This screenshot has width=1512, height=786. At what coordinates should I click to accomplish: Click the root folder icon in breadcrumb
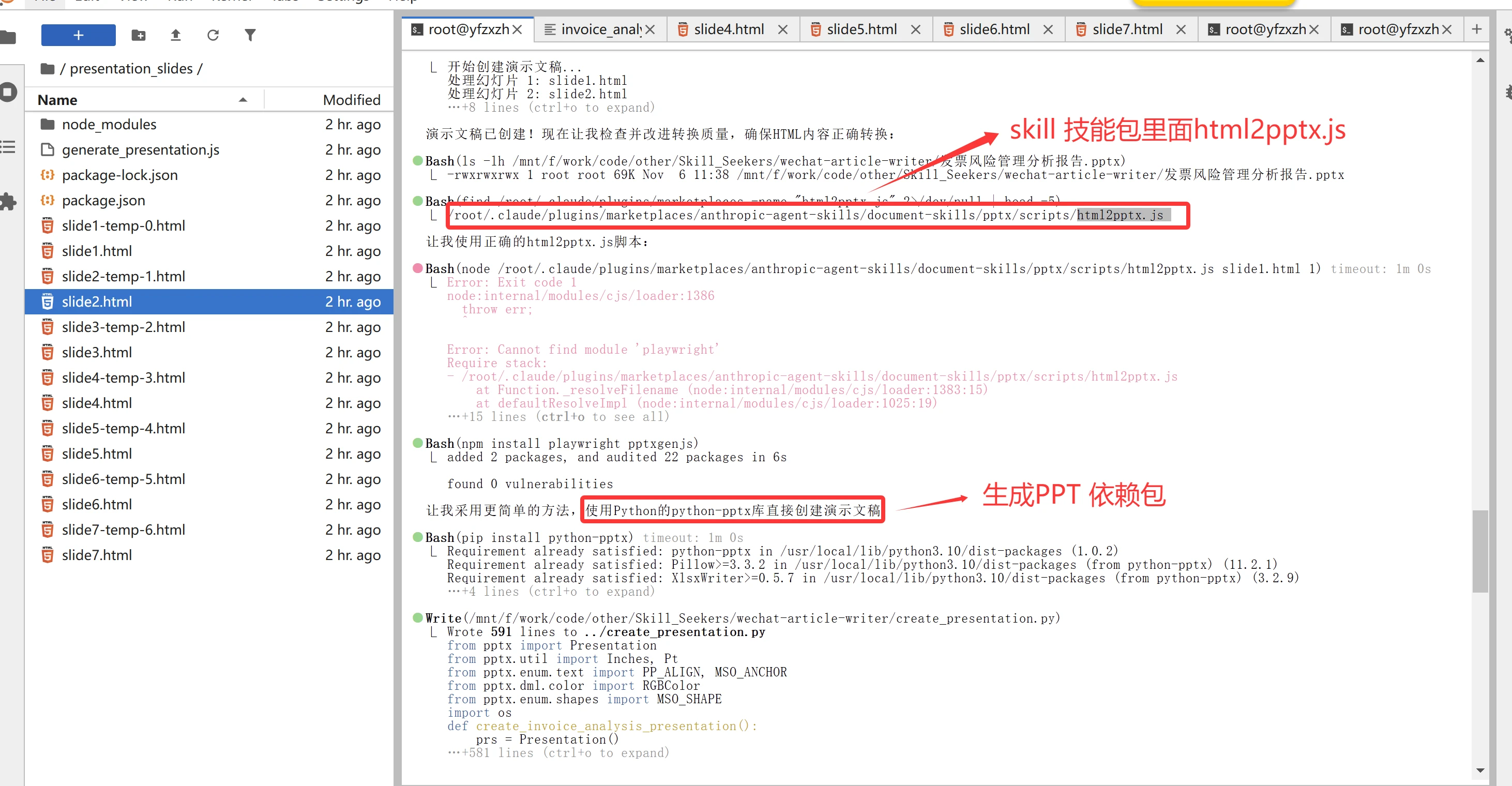[48, 69]
